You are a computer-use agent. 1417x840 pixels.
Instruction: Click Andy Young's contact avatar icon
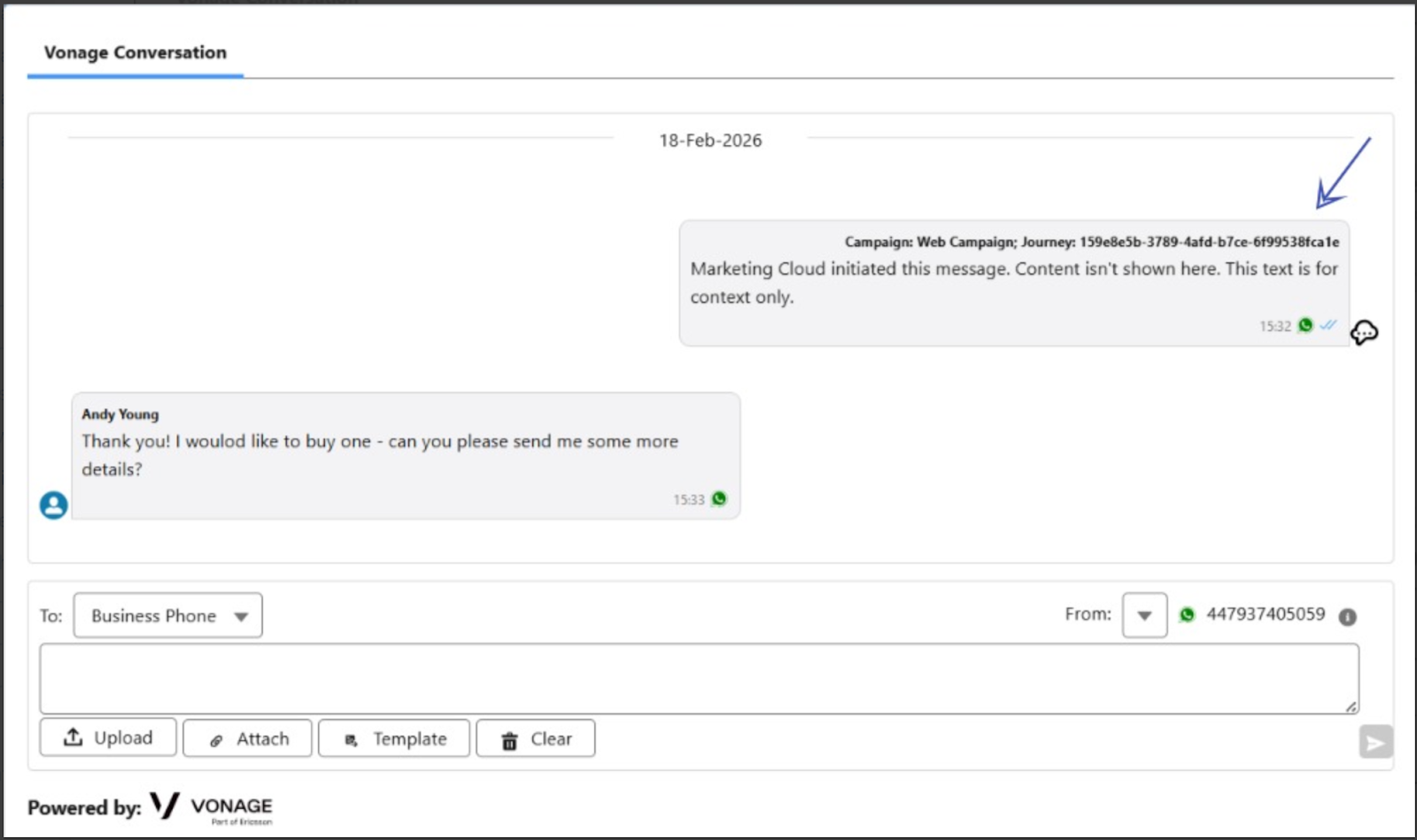tap(53, 505)
